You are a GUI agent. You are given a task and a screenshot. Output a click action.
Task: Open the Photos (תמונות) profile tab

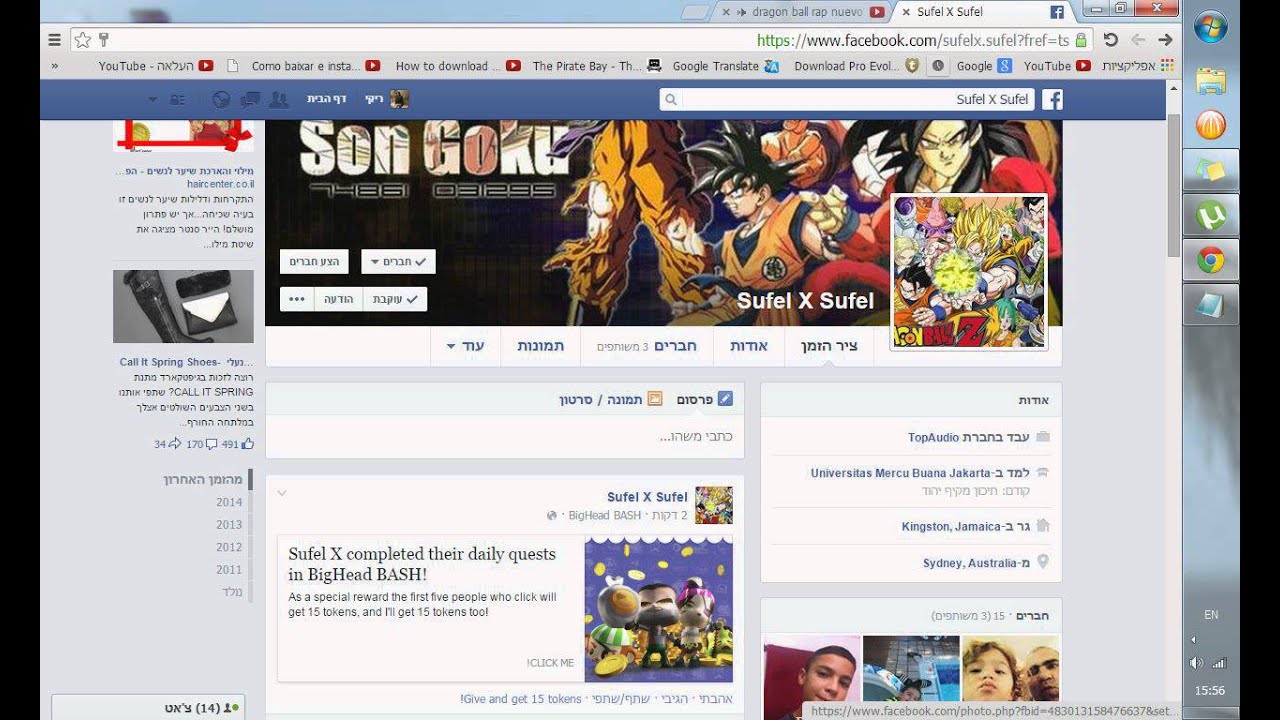tap(540, 346)
